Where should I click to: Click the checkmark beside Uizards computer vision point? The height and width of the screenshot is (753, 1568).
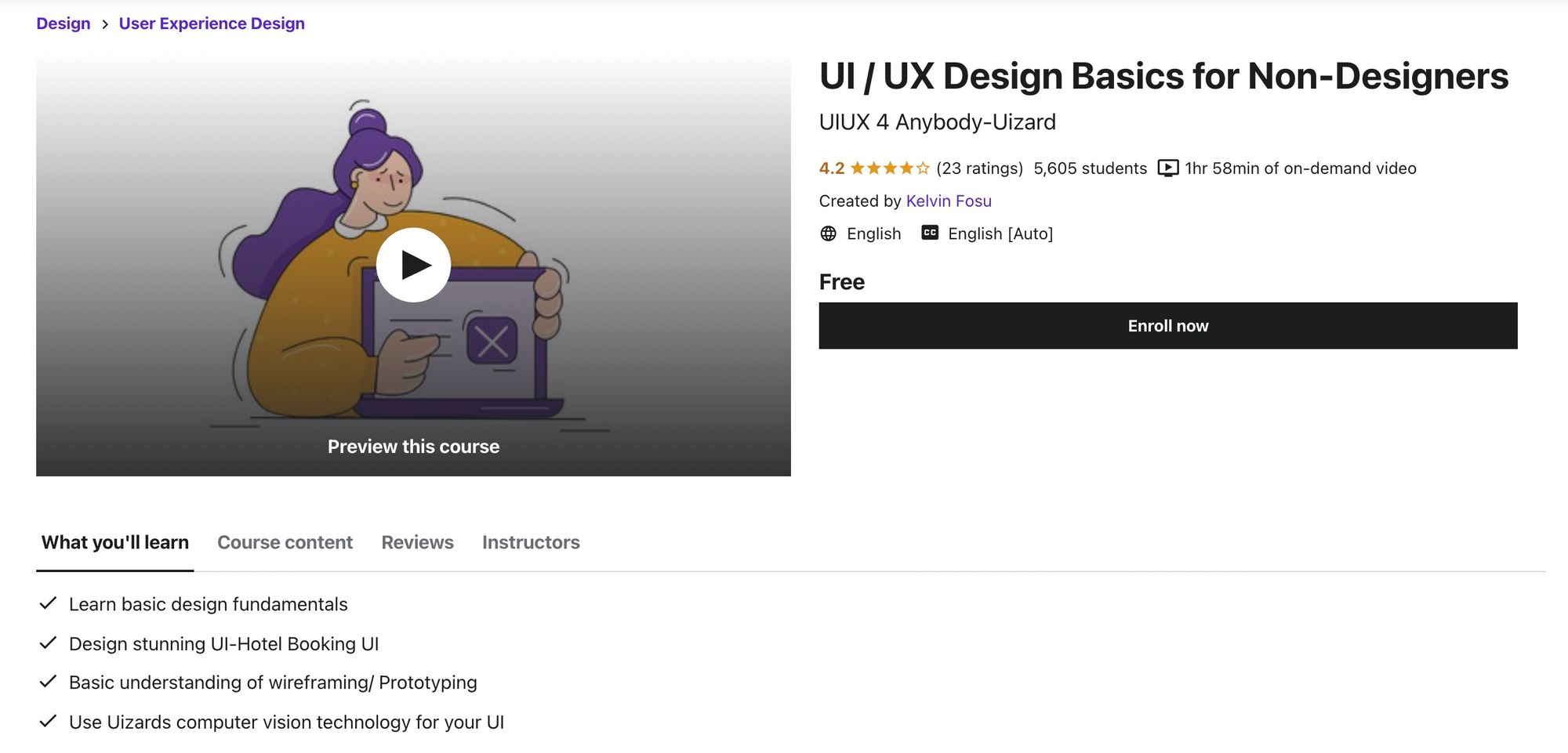point(46,722)
